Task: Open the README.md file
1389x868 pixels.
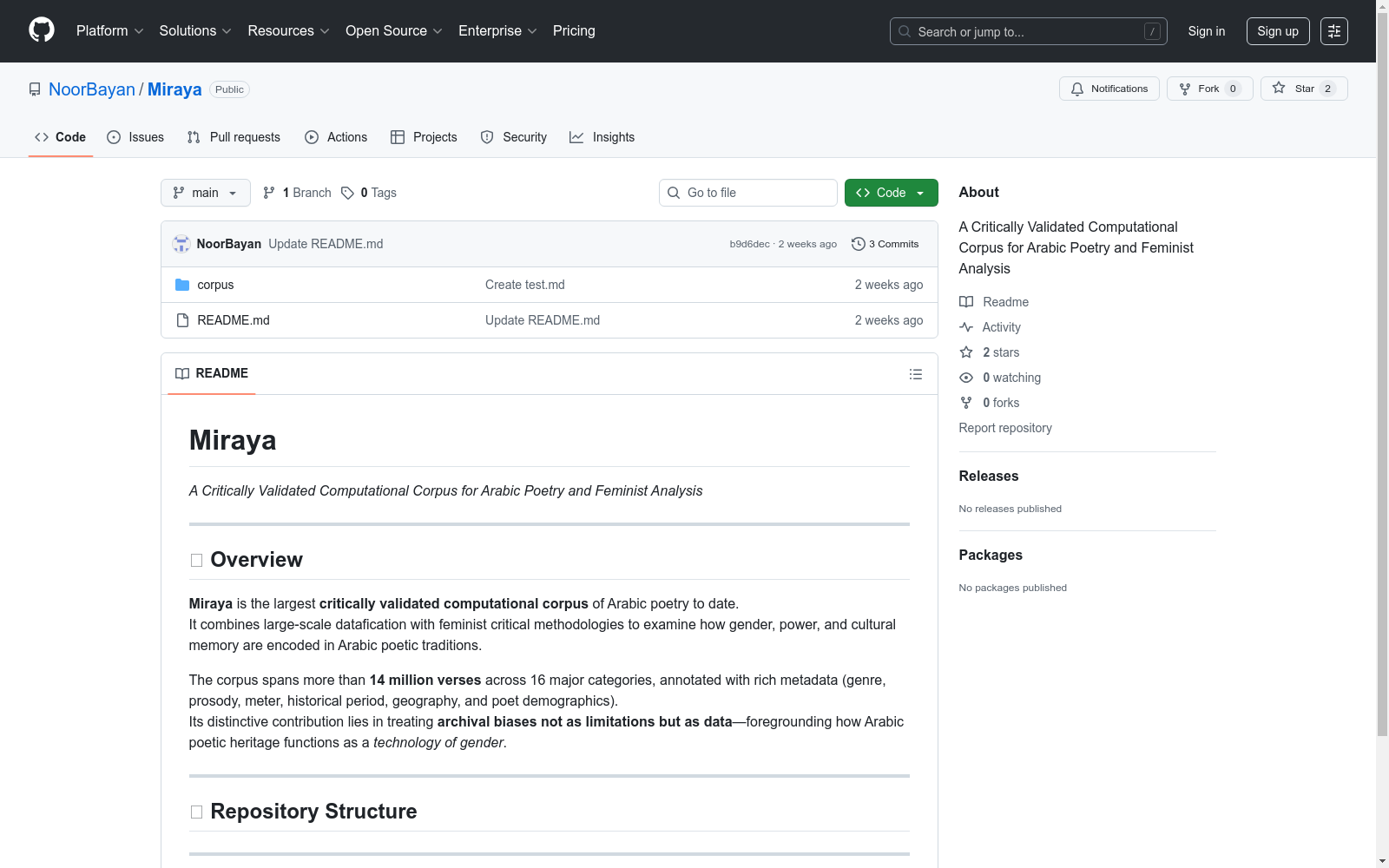Action: click(234, 320)
